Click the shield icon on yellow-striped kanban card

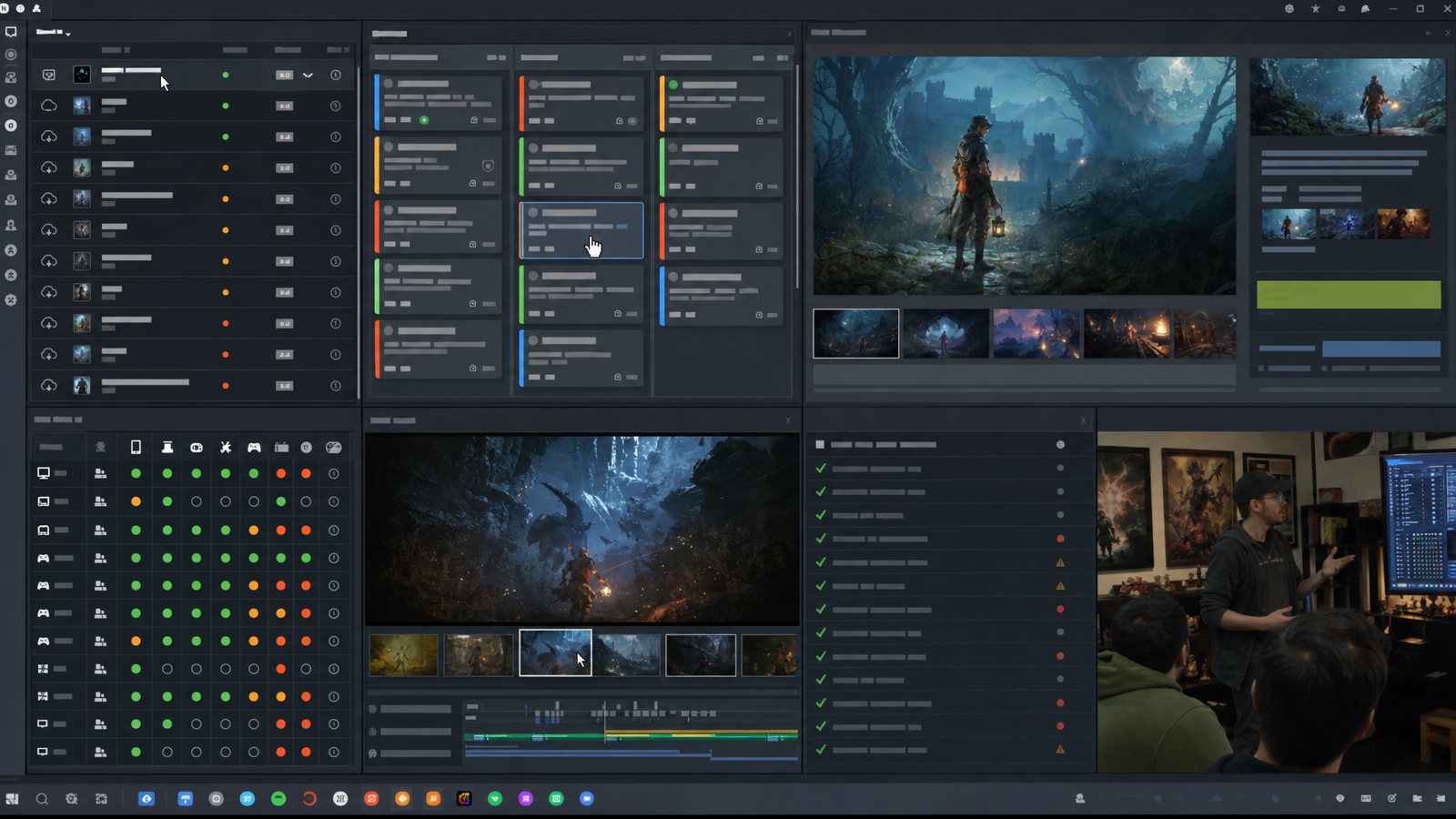[x=488, y=166]
